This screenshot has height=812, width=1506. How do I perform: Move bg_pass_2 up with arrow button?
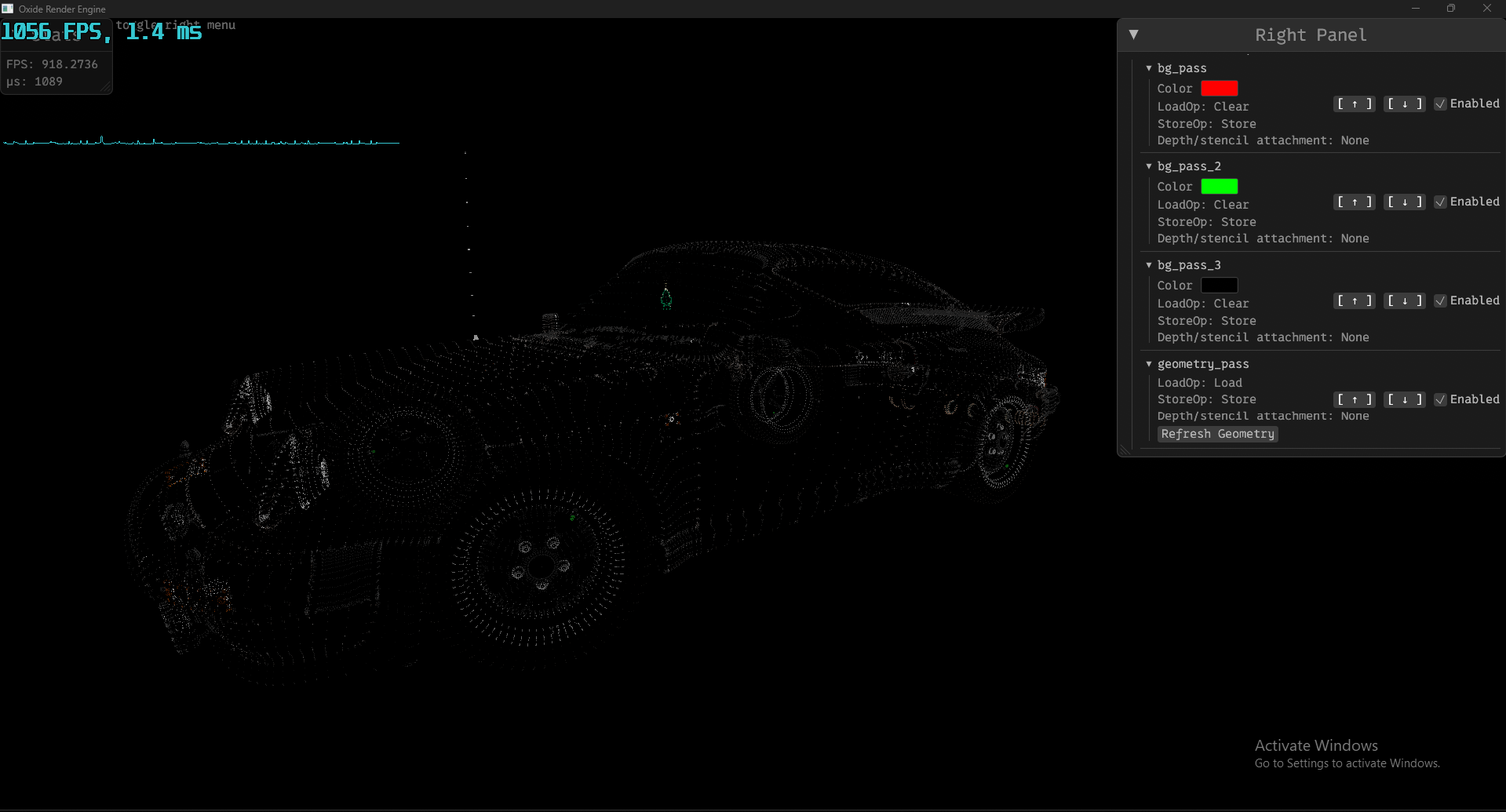tap(1355, 202)
